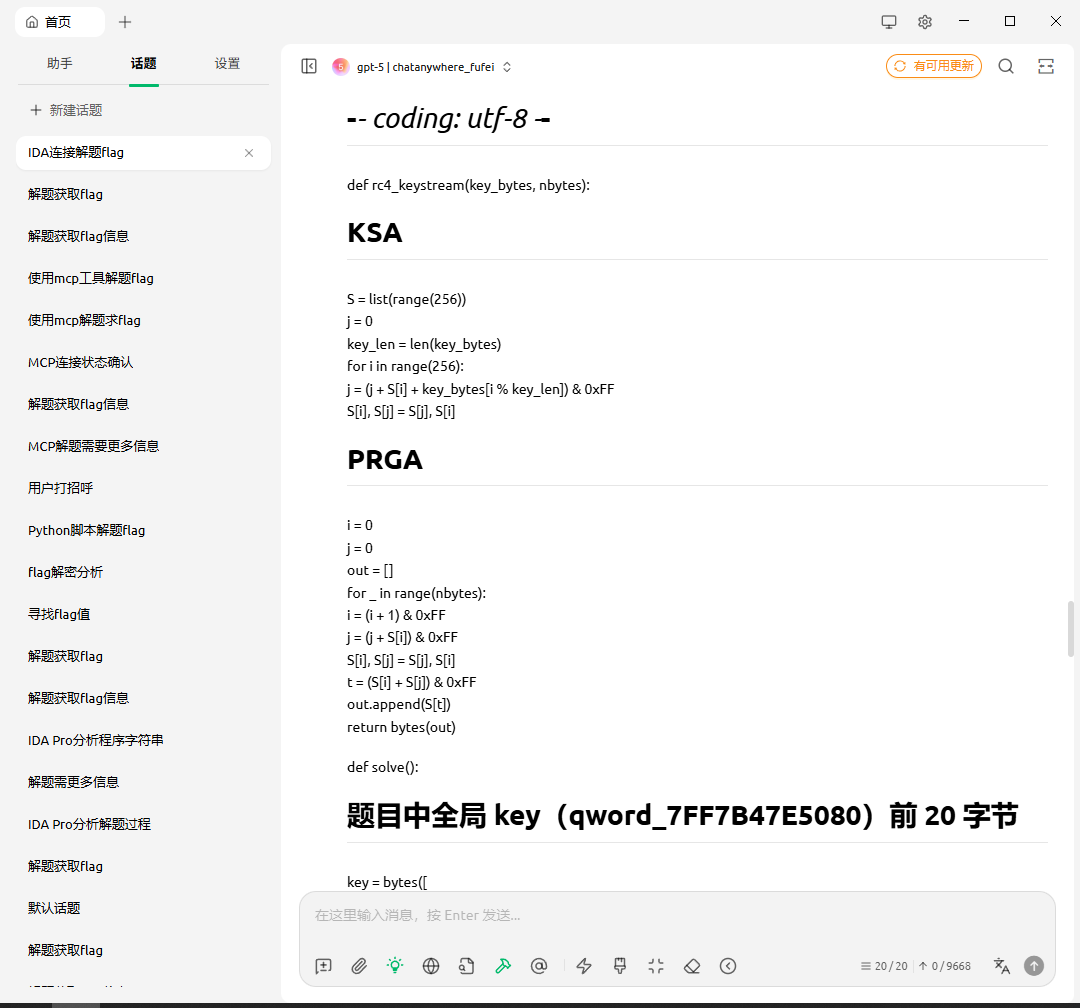Collapse input box with shrink icon
The height and width of the screenshot is (1008, 1080).
(656, 966)
